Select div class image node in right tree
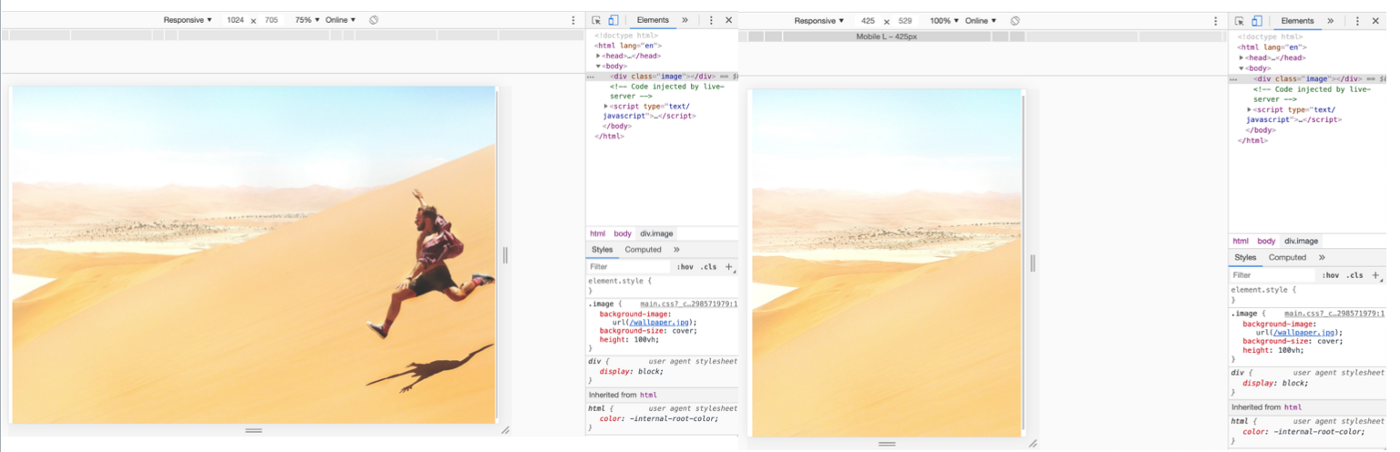Viewport: 1400px width, 452px height. coord(1306,78)
